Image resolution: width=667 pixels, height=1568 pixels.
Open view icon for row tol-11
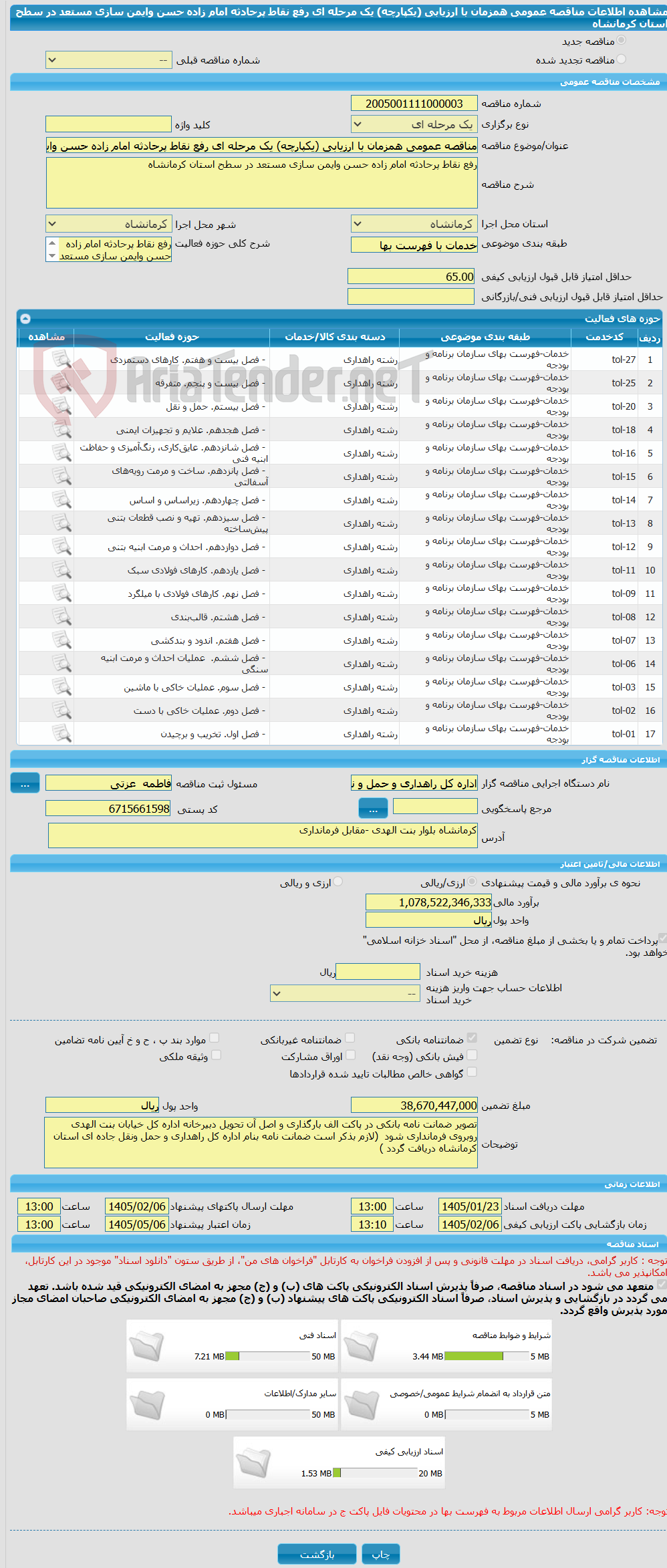pos(61,570)
